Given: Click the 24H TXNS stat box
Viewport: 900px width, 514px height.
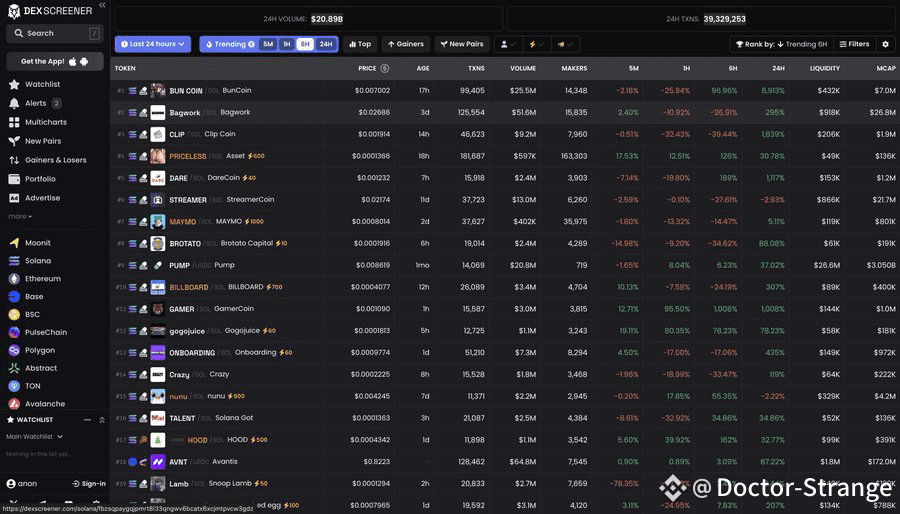Looking at the screenshot, I should click(x=701, y=19).
